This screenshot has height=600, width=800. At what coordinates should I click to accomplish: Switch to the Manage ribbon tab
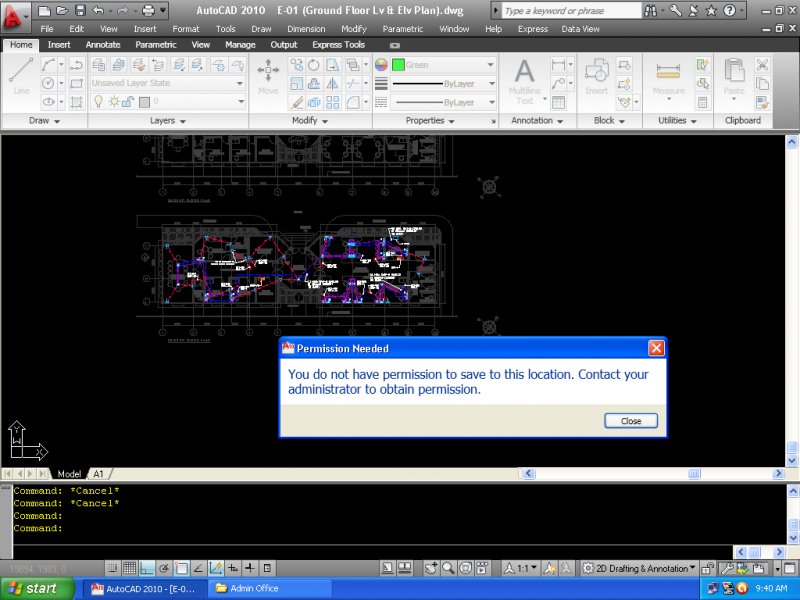point(240,45)
